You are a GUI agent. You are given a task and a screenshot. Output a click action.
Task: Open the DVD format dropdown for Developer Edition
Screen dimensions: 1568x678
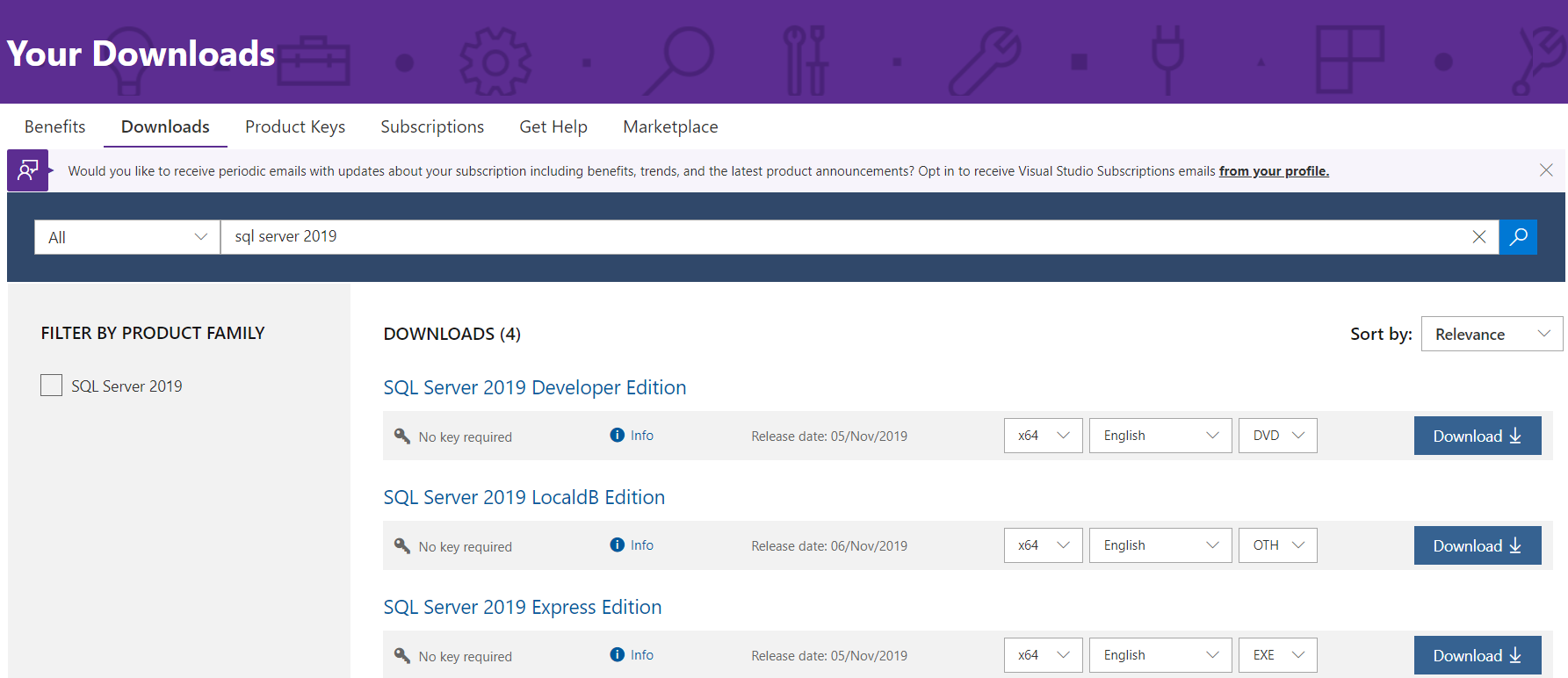[x=1278, y=436]
